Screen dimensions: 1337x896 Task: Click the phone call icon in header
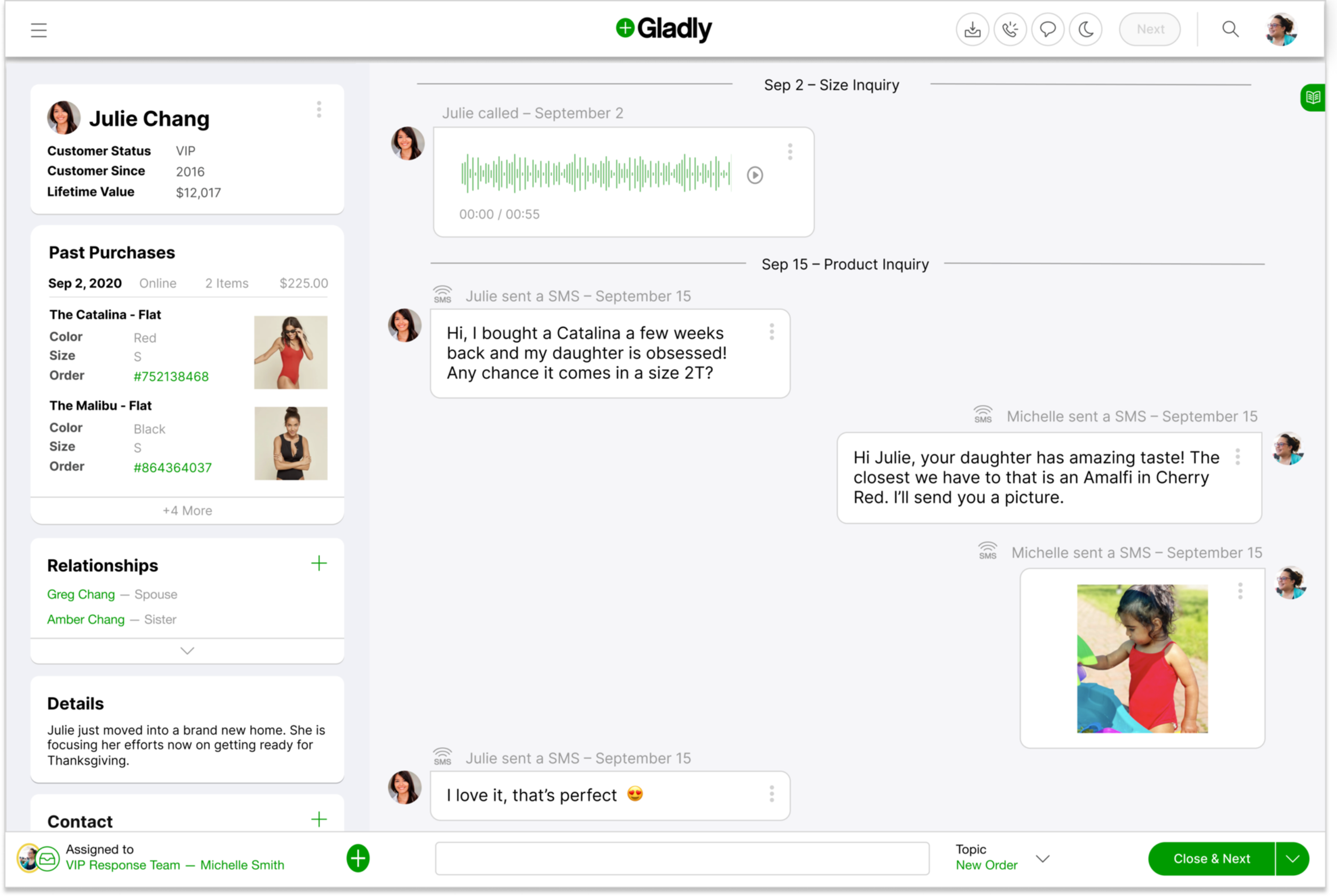tap(1010, 29)
